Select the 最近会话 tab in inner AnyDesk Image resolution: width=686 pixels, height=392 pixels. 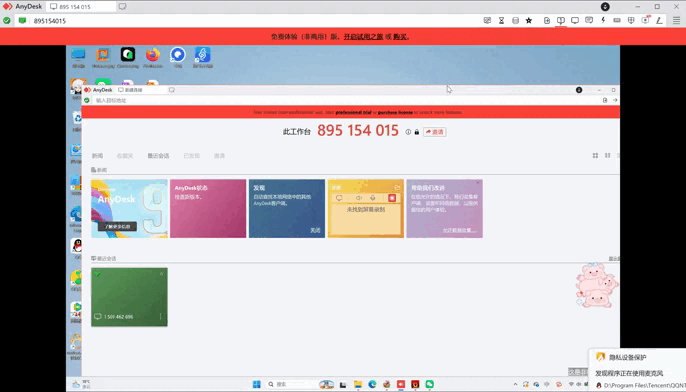158,156
